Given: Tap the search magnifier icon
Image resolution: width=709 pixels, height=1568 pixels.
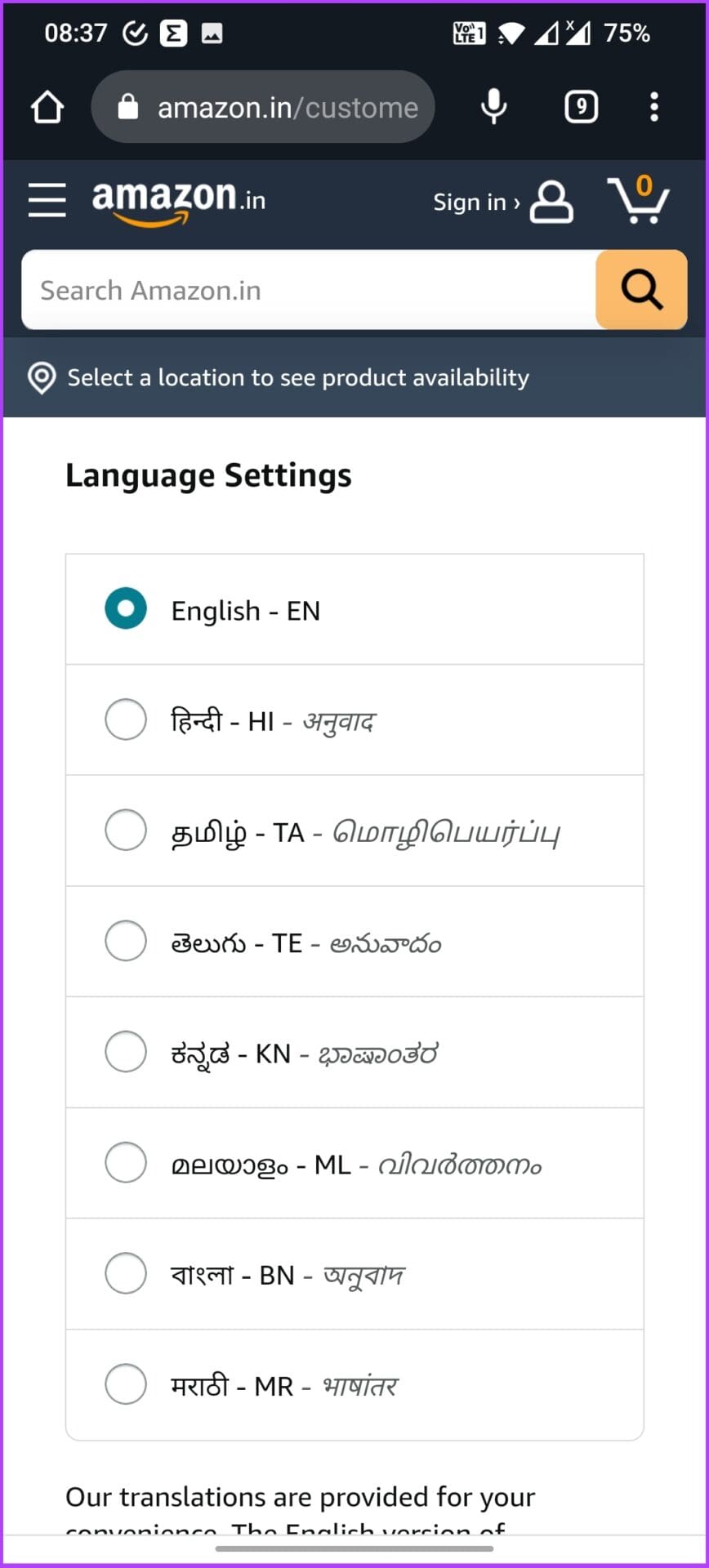Looking at the screenshot, I should (x=641, y=290).
